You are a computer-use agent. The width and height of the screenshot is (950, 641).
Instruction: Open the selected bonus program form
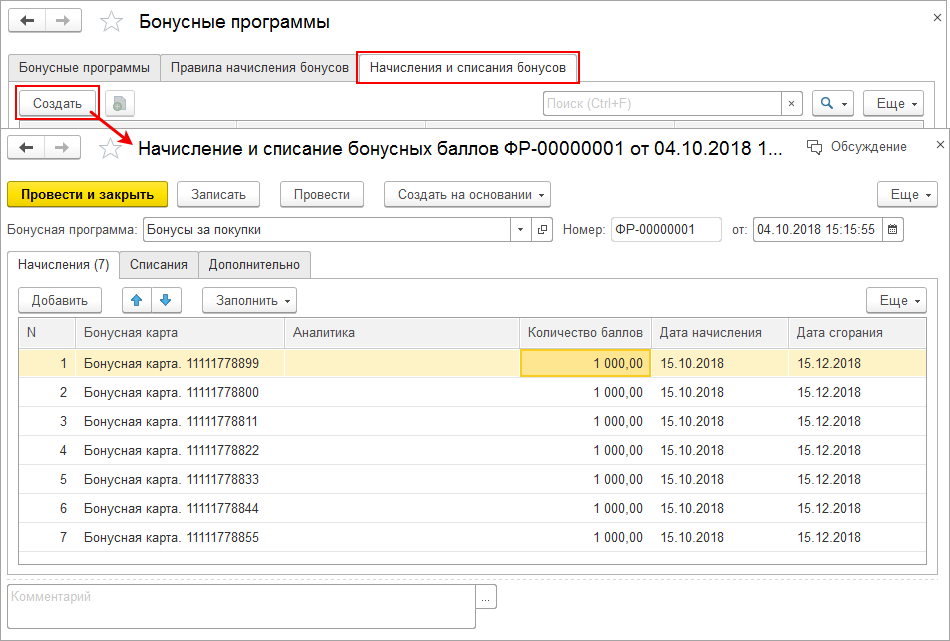[542, 230]
